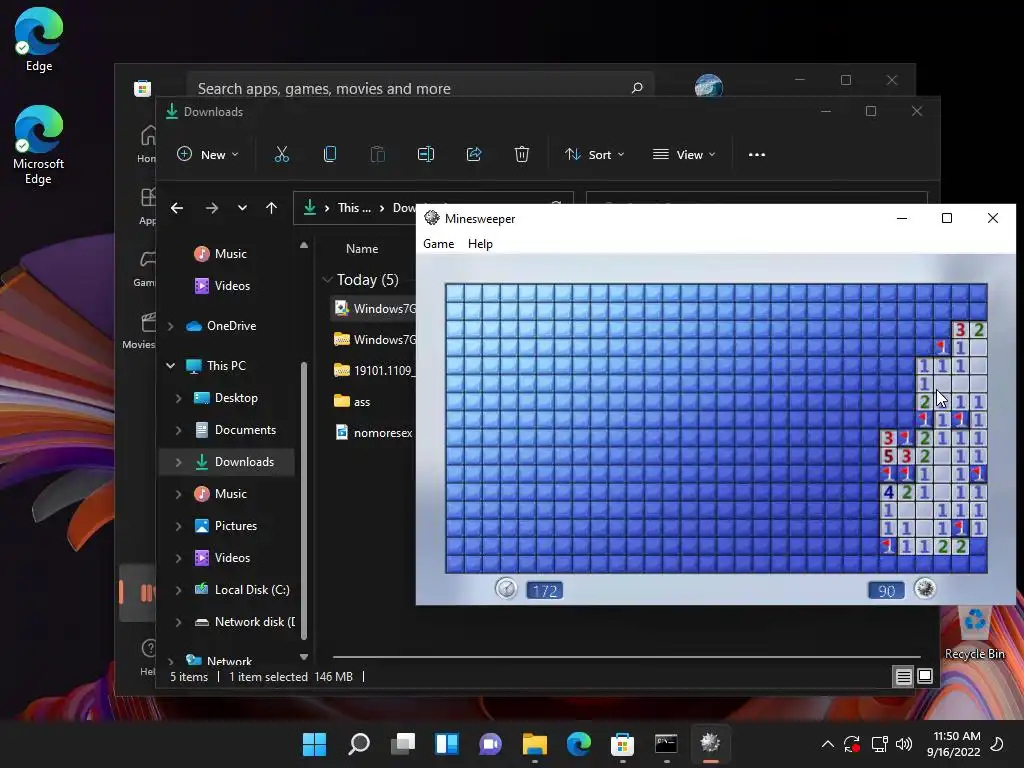Click the Share icon in Downloads toolbar

tap(473, 154)
